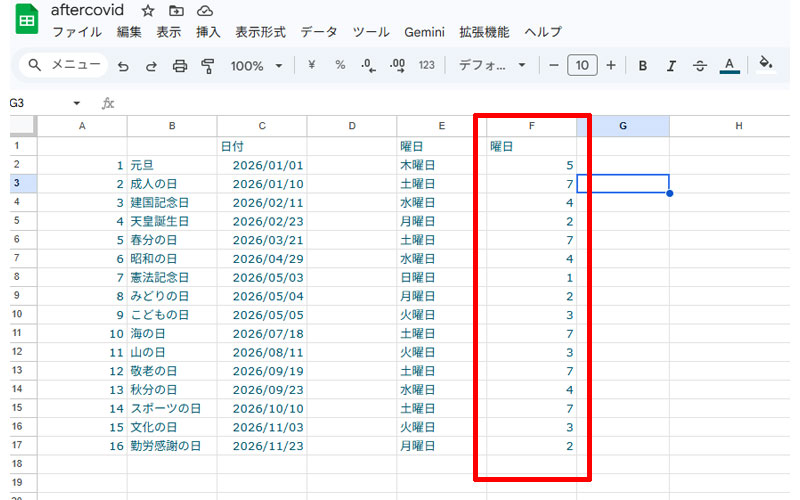Check the cloud save status icon
The width and height of the screenshot is (800, 500).
(205, 11)
